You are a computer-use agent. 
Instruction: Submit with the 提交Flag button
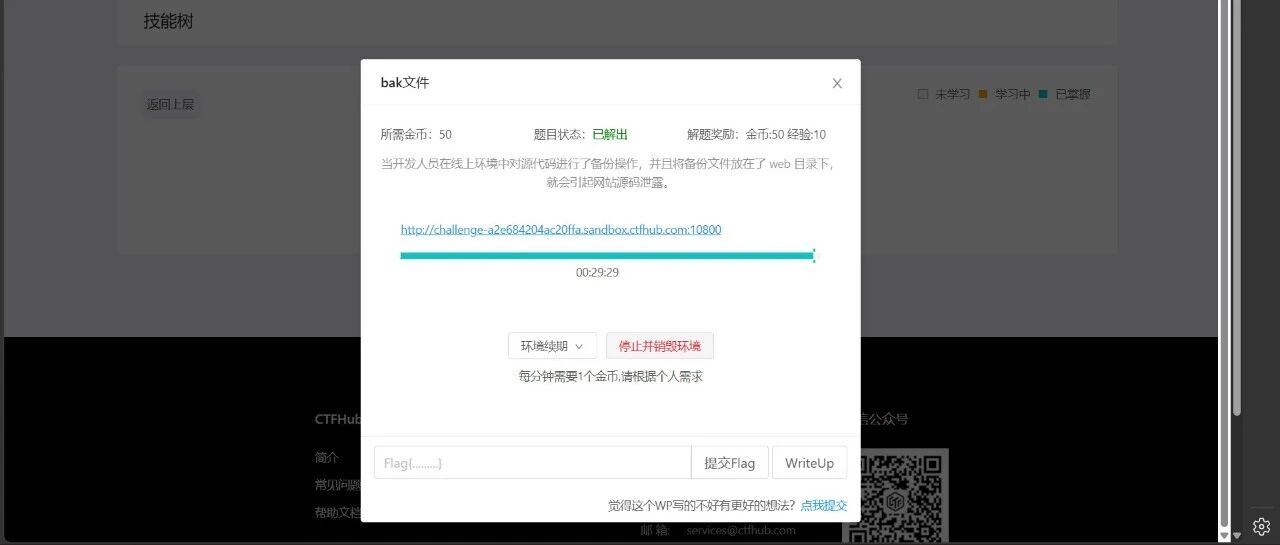coord(729,463)
